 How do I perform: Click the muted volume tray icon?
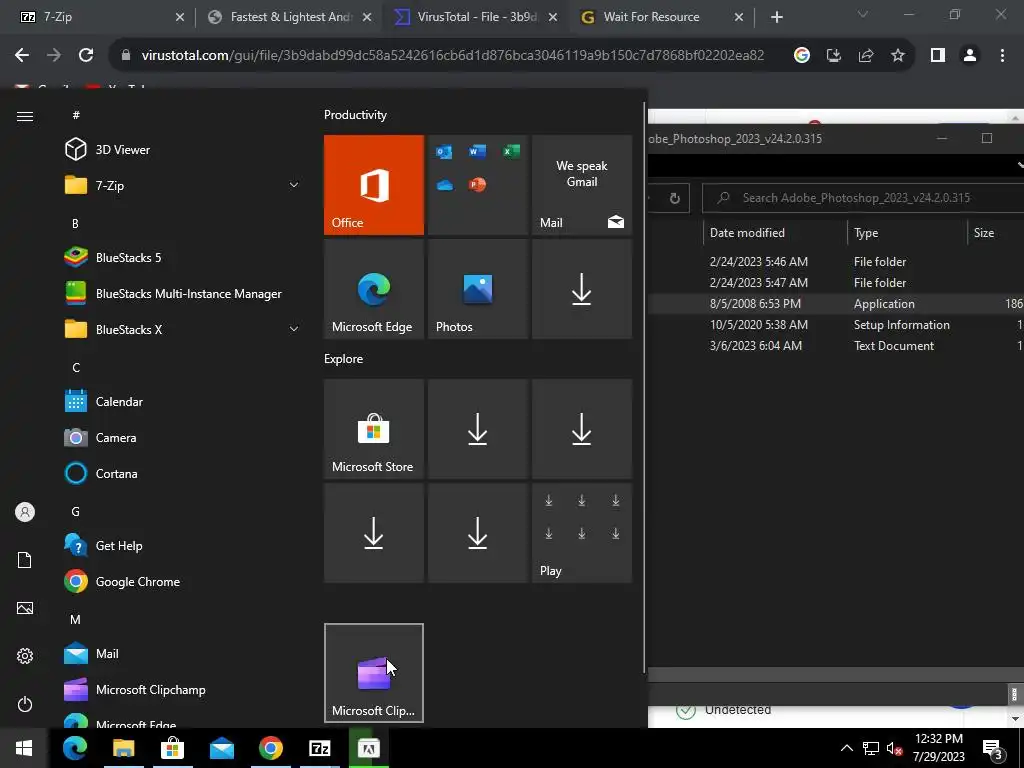(x=894, y=748)
